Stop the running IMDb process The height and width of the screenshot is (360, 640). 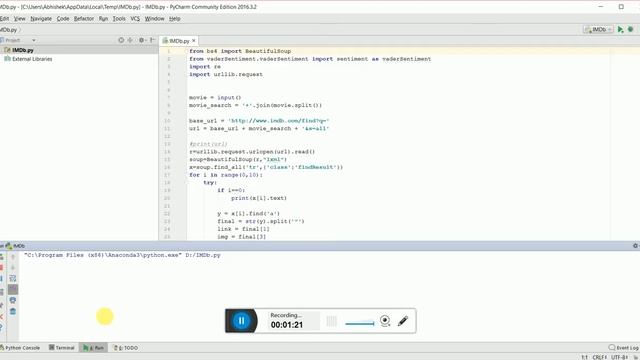pyautogui.click(x=1, y=268)
